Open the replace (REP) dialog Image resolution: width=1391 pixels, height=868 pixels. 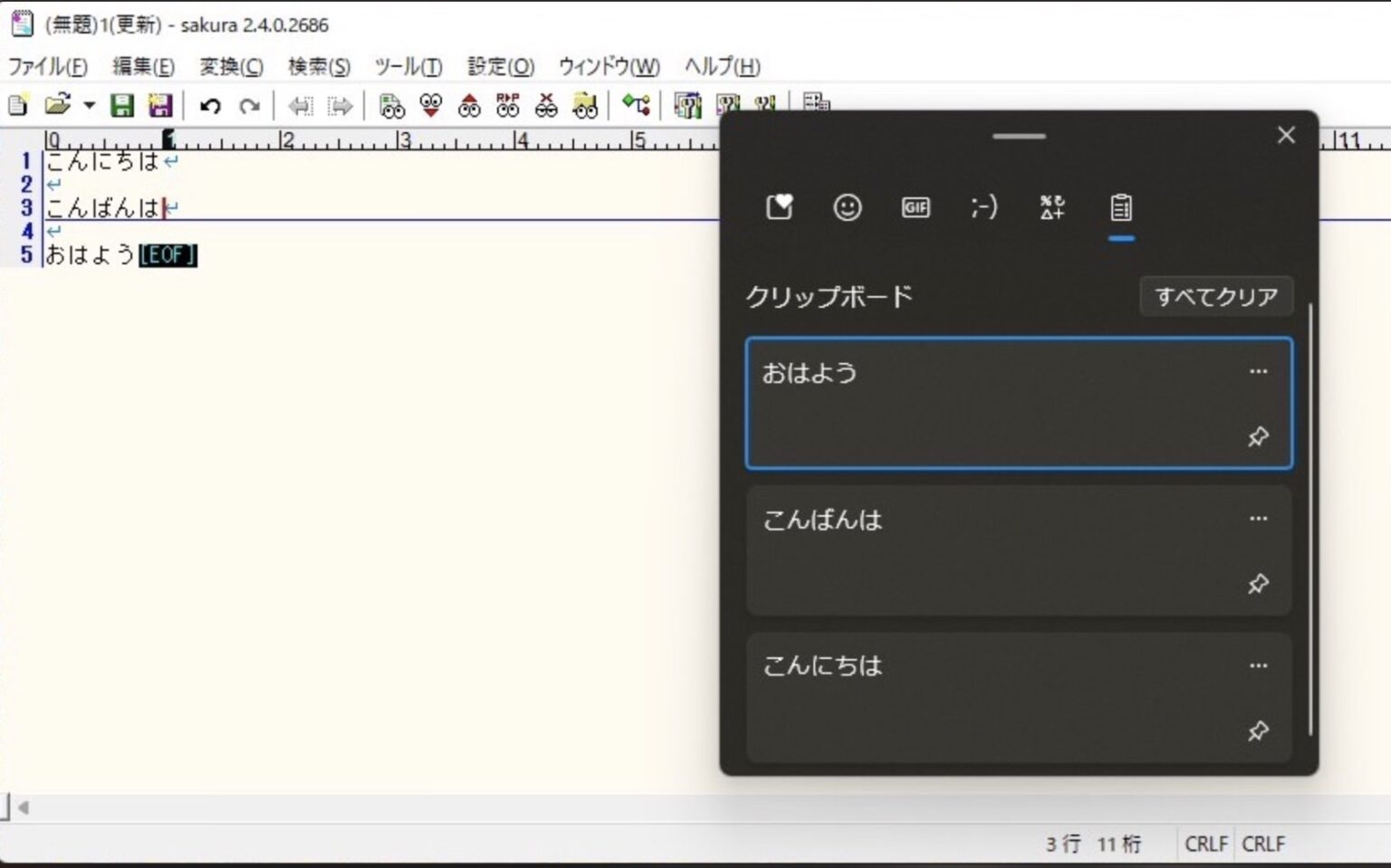pos(508,106)
